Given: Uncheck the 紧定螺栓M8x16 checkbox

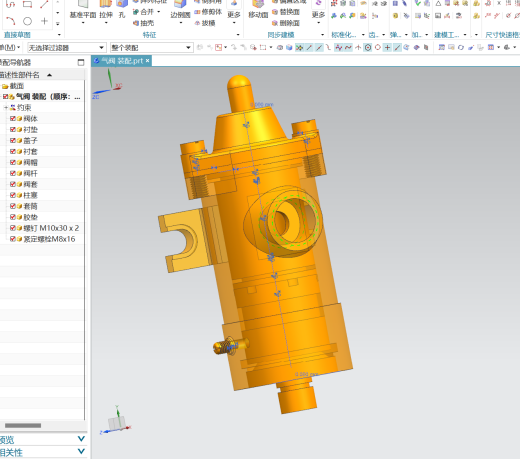Looking at the screenshot, I should coord(13,239).
